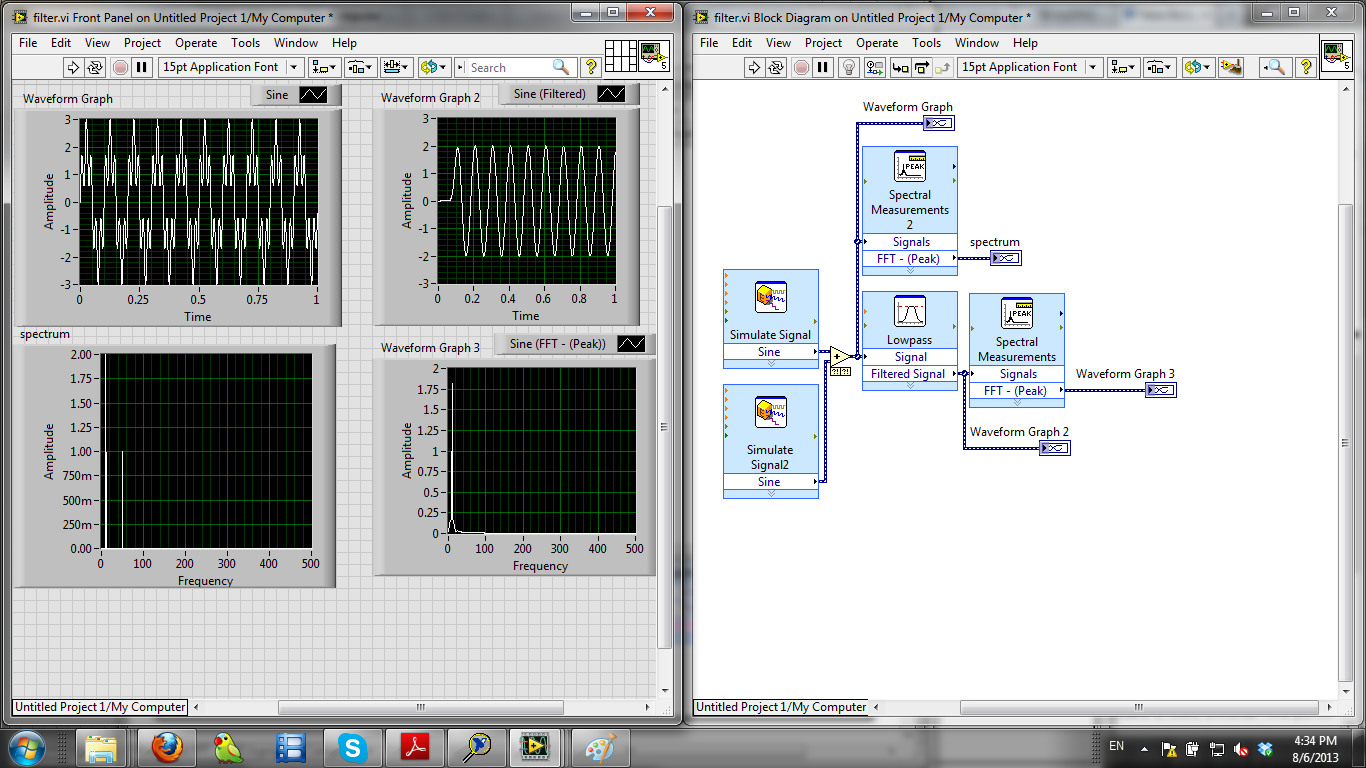This screenshot has height=768, width=1366.
Task: Click connector pane grid on Front Panel
Action: (x=621, y=55)
